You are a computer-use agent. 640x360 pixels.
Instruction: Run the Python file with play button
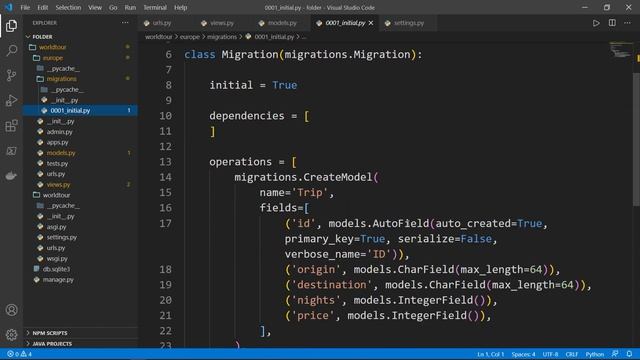tap(596, 23)
